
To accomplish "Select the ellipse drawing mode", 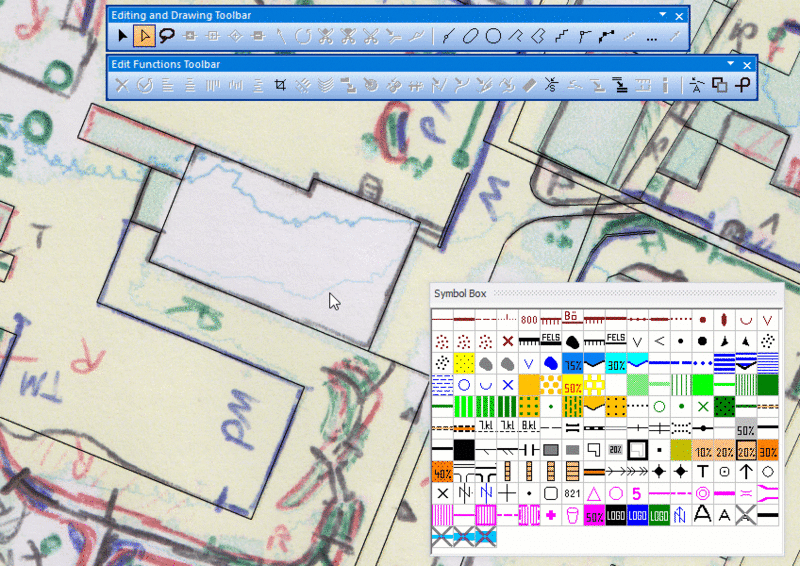I will coord(470,36).
